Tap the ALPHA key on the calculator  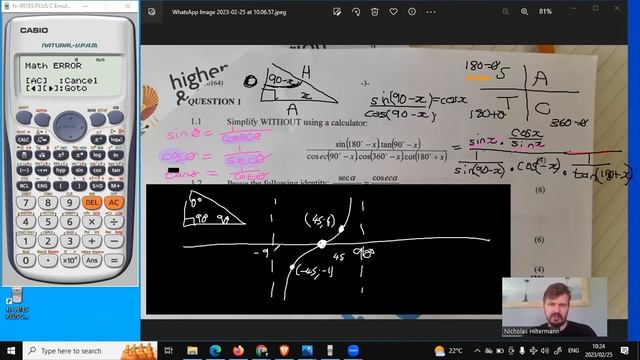(42, 119)
